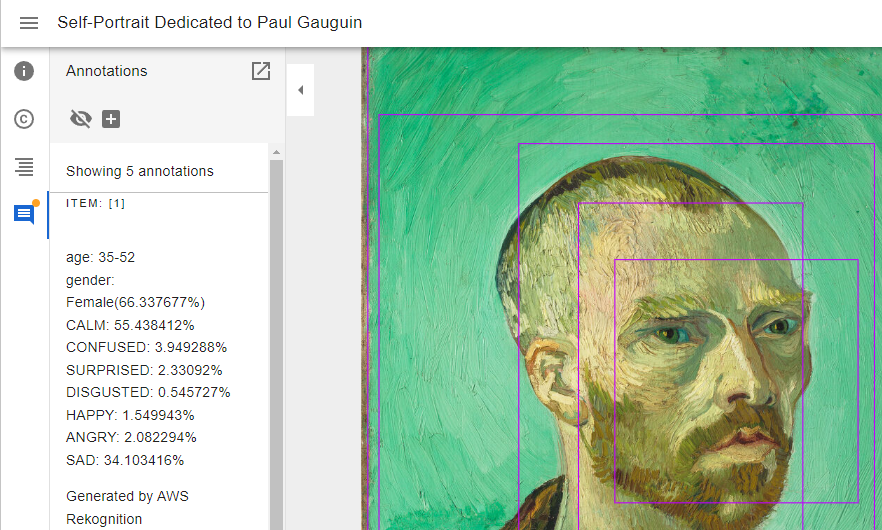Click the 'SURPRISED: 2.33092%' line
Image resolution: width=882 pixels, height=530 pixels.
point(144,370)
